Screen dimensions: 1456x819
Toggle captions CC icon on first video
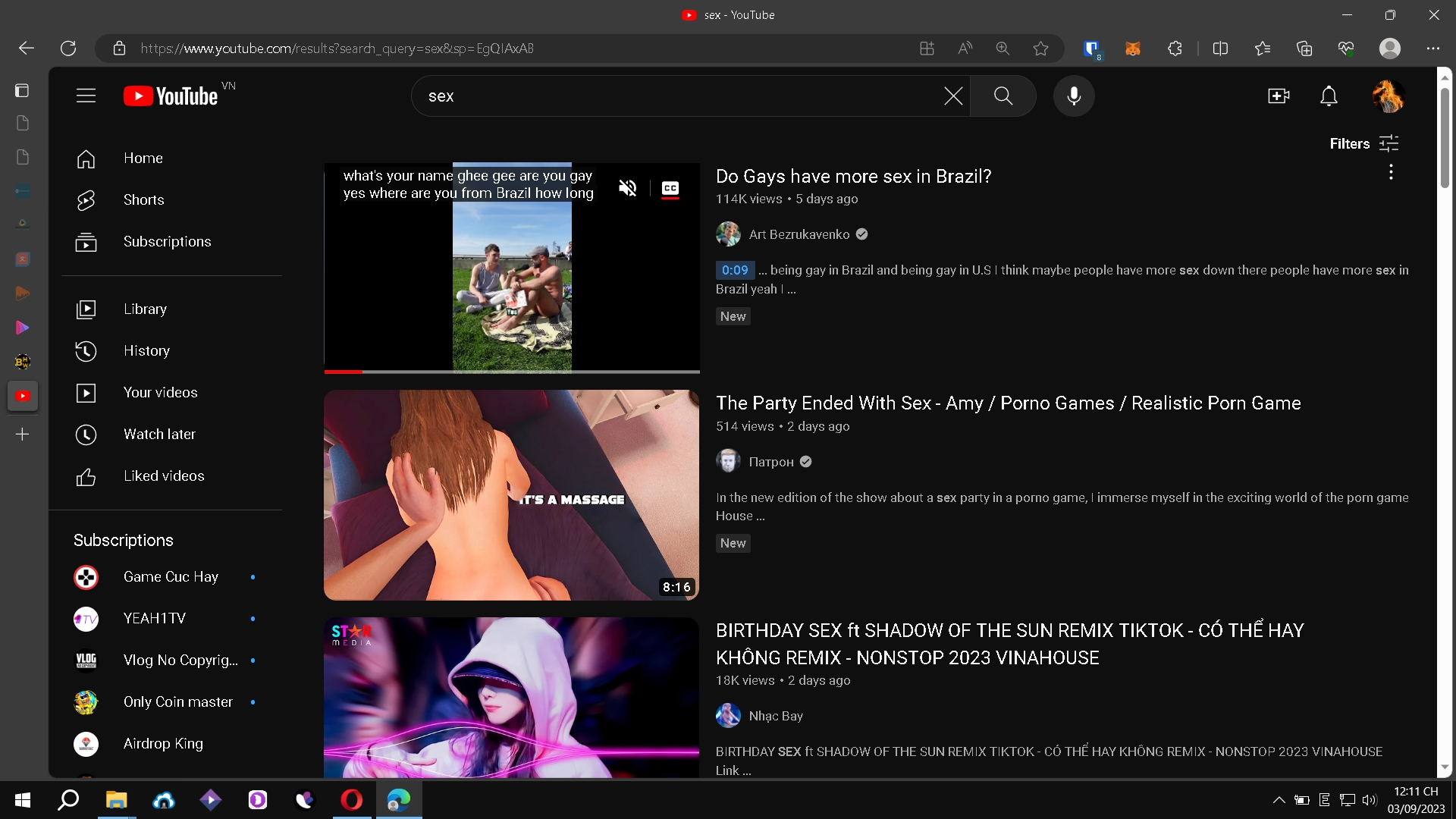(x=671, y=187)
